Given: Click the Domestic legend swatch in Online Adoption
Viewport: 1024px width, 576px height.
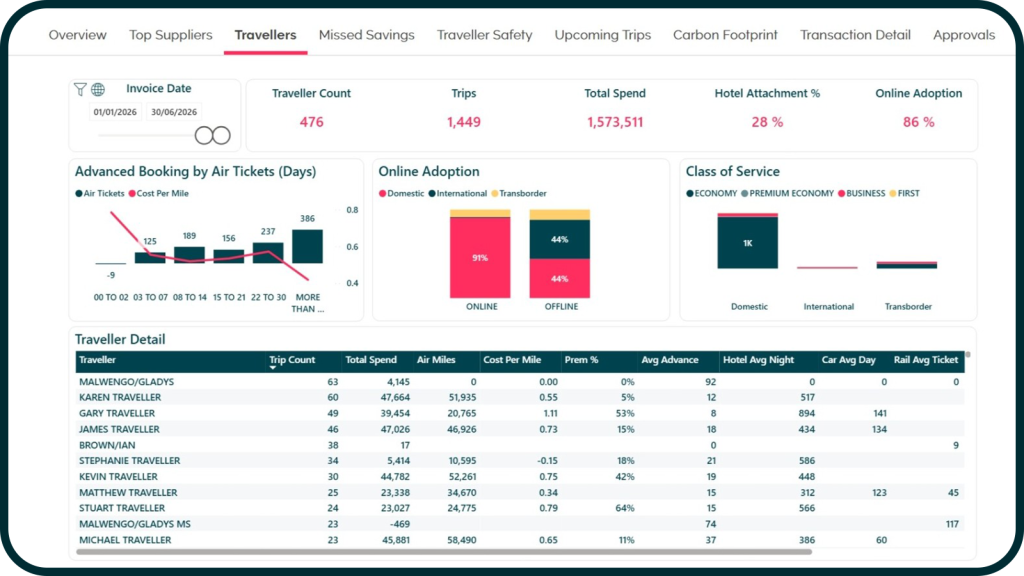Looking at the screenshot, I should point(383,193).
